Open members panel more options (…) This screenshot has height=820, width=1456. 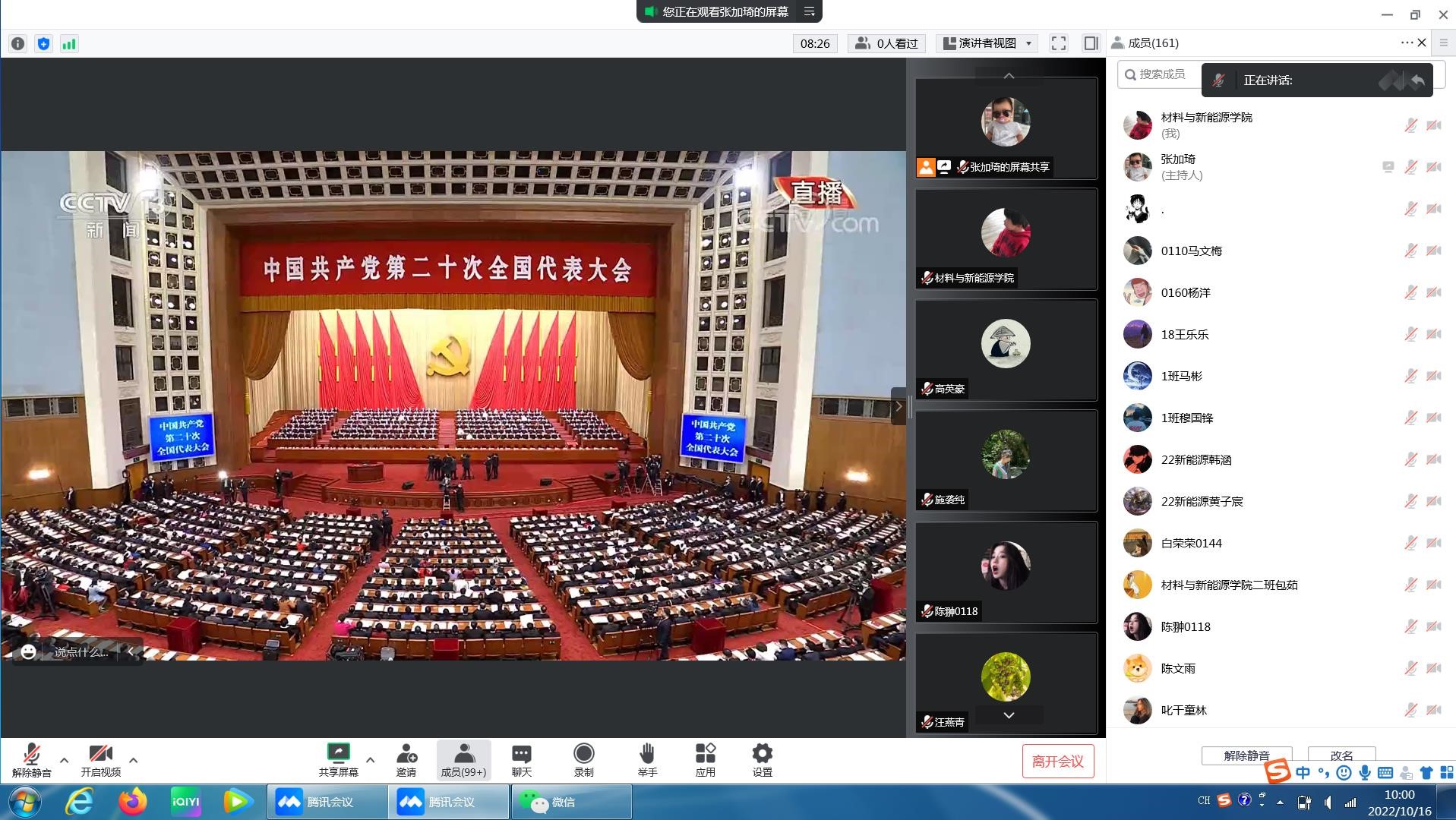[1406, 43]
